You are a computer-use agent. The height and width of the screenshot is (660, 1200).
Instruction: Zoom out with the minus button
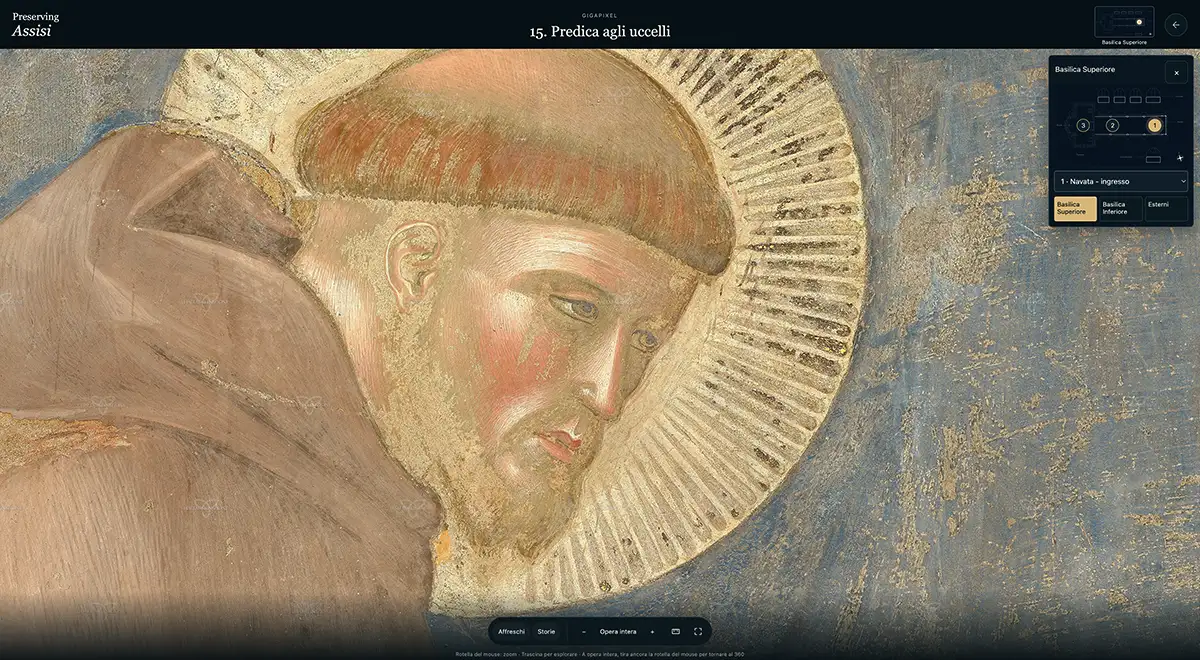click(584, 631)
